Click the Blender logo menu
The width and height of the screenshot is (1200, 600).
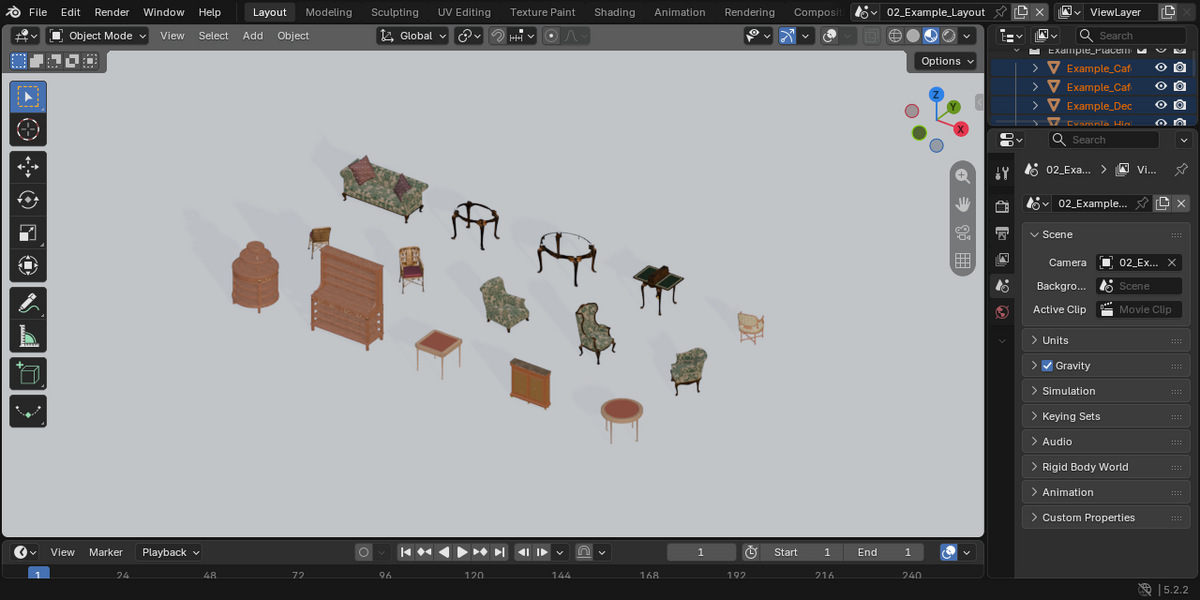point(12,12)
